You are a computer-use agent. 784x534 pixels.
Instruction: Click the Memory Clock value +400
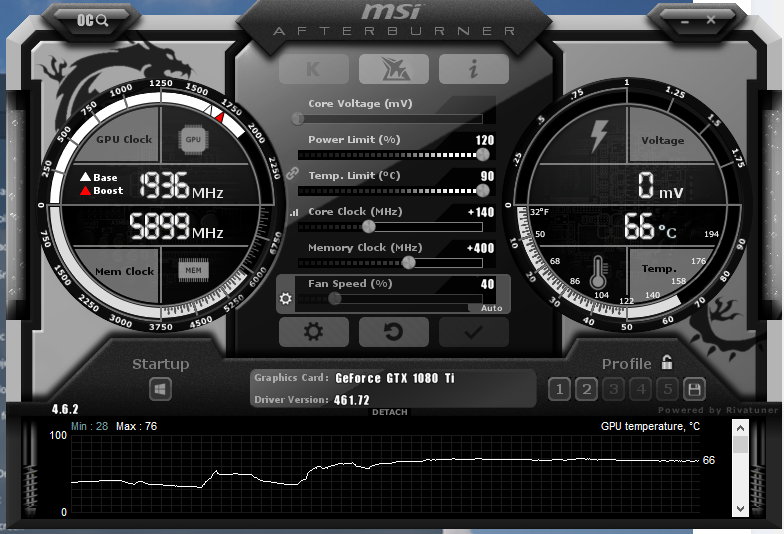480,248
